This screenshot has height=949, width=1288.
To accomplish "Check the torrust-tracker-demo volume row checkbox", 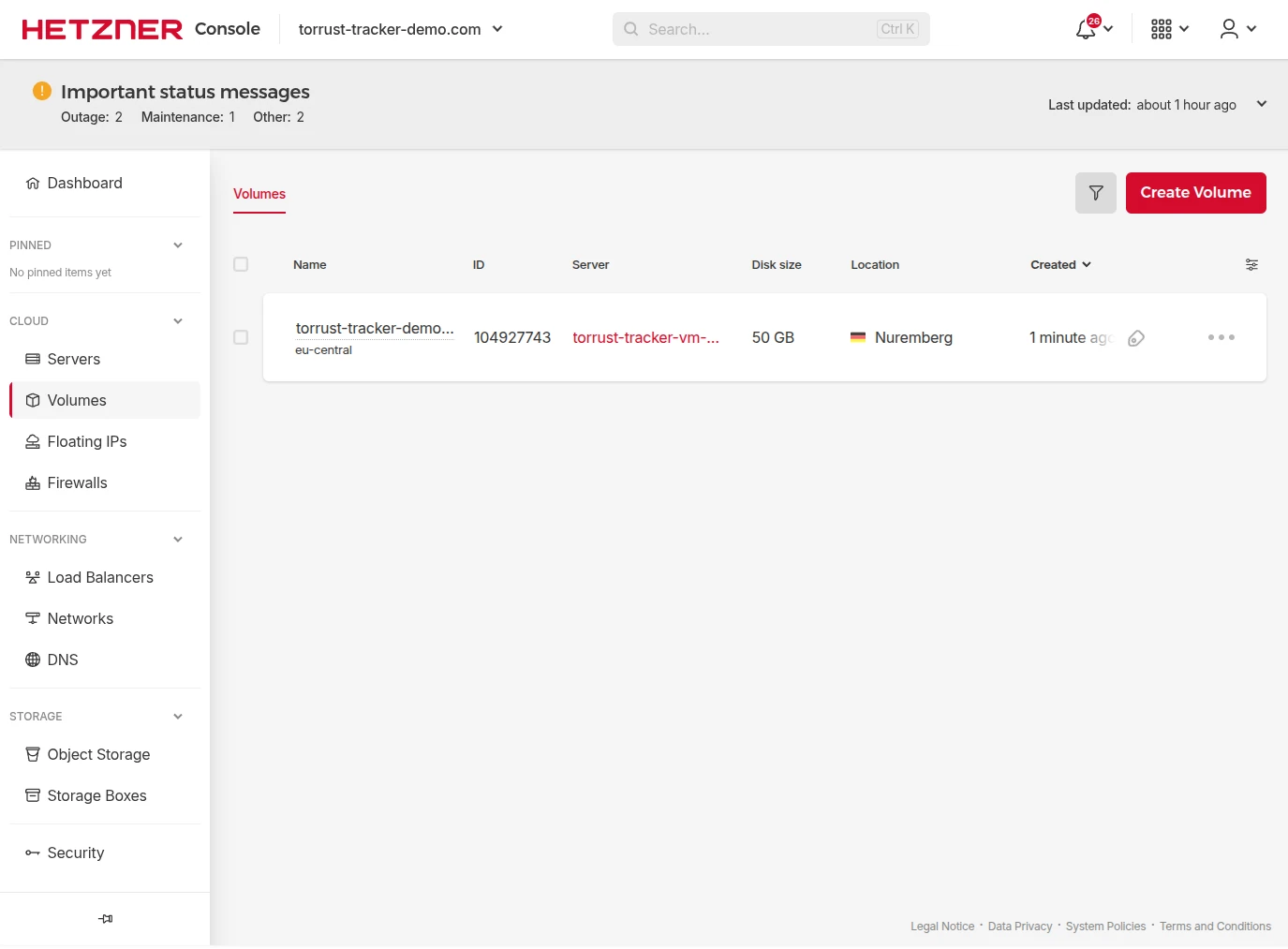I will click(241, 337).
